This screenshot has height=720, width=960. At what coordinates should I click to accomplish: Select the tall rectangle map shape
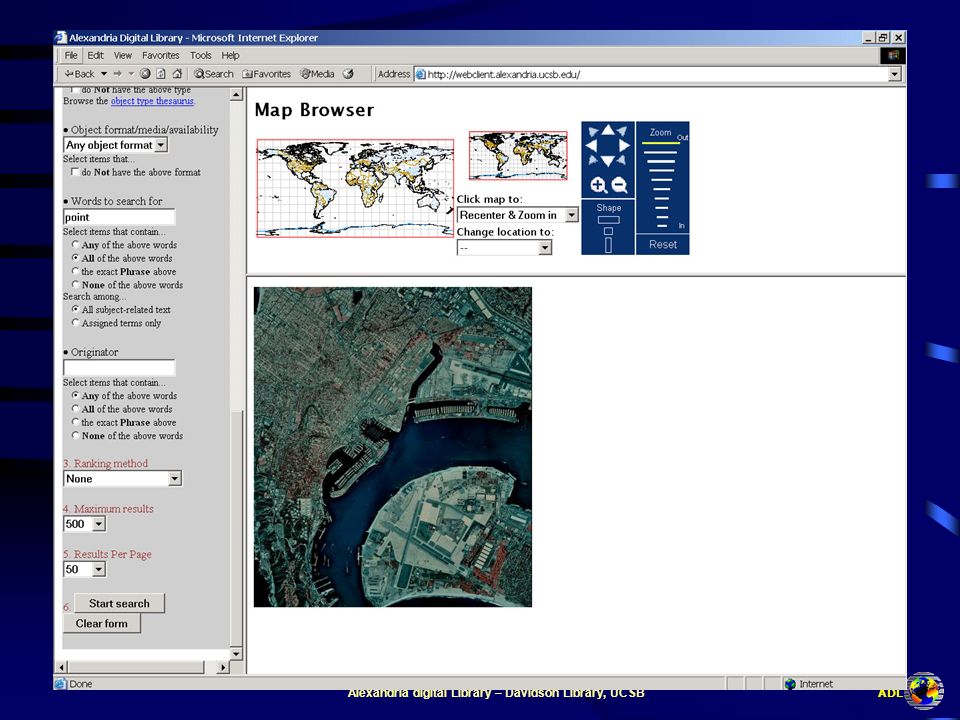(608, 244)
